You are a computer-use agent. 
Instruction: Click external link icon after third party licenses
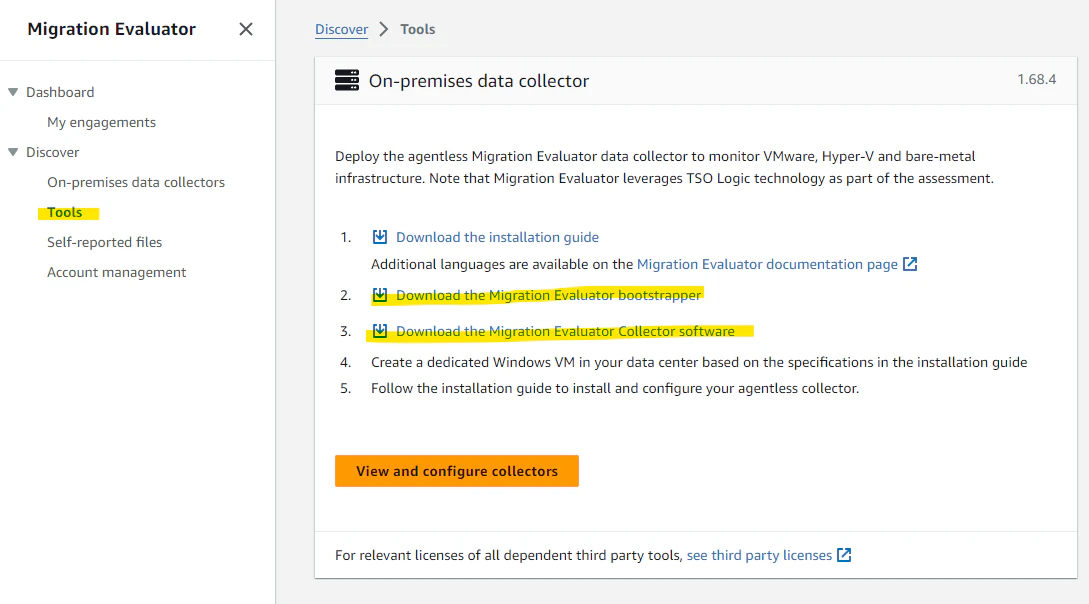tap(844, 555)
